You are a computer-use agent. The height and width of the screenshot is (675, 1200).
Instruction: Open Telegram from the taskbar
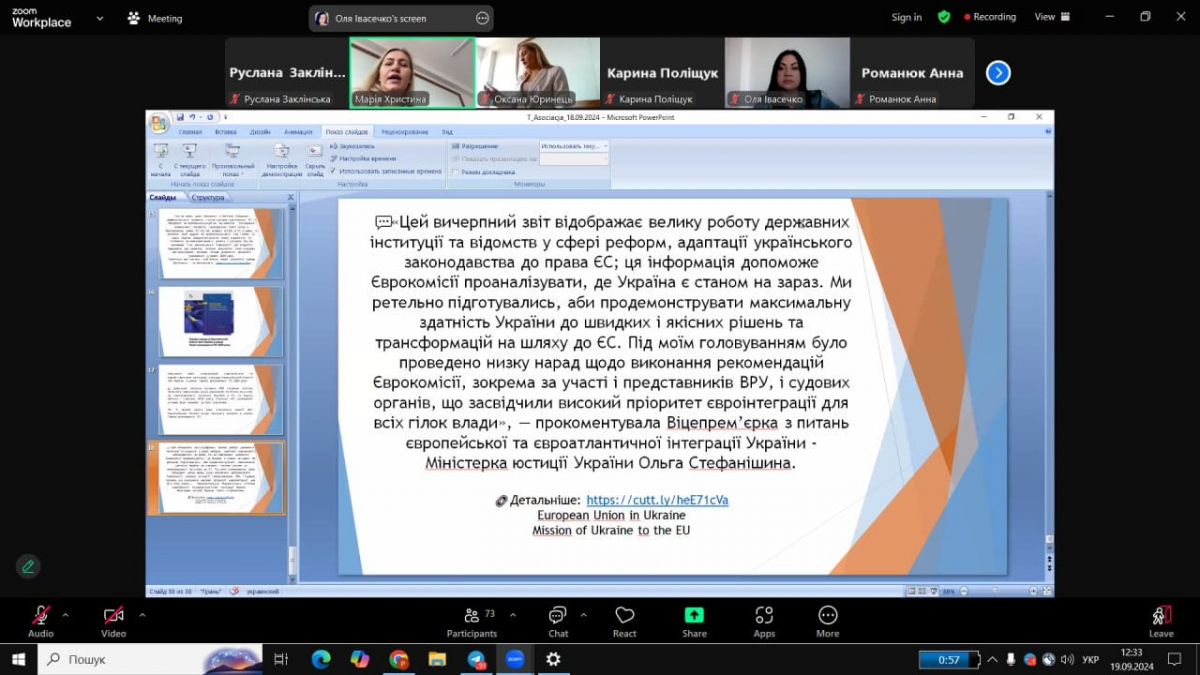tap(476, 659)
